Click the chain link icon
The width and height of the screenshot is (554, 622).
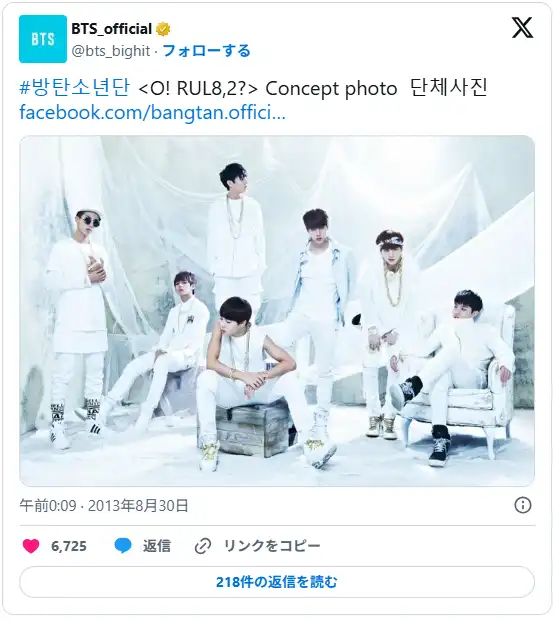click(203, 546)
